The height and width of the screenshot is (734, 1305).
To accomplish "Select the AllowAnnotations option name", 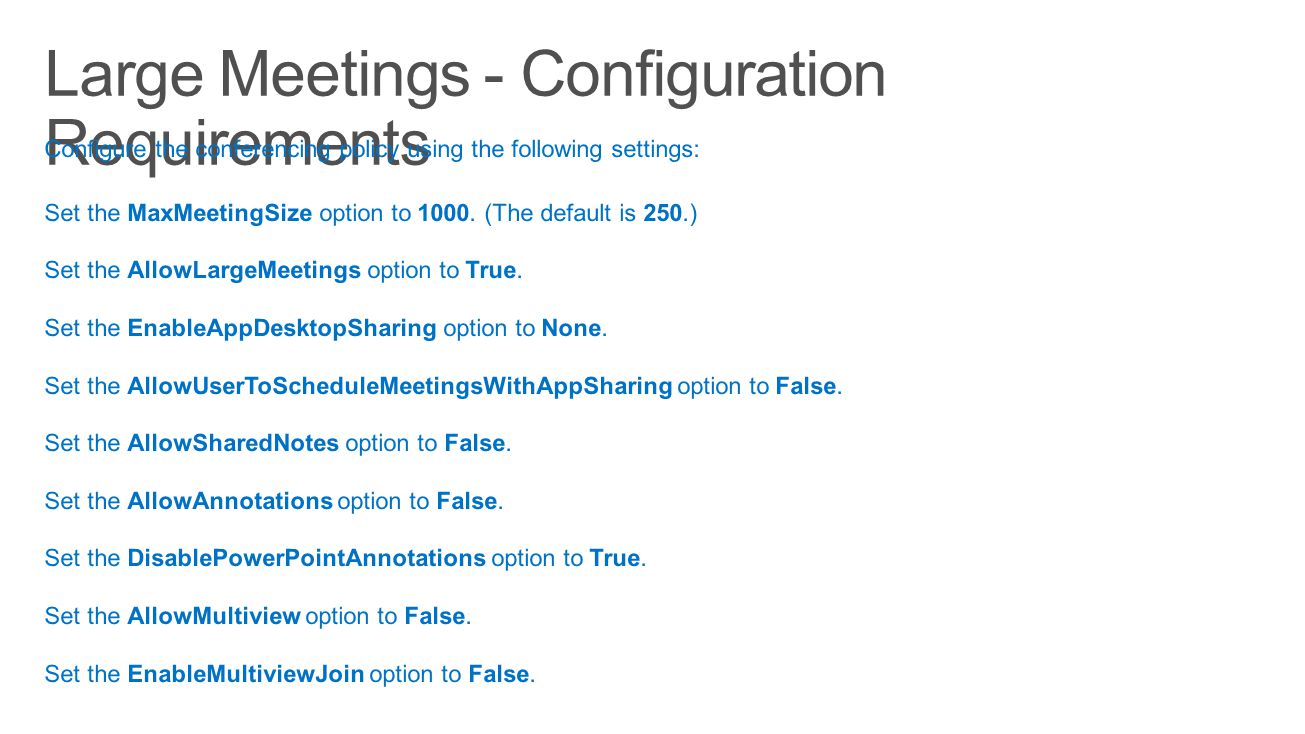I will pos(230,501).
